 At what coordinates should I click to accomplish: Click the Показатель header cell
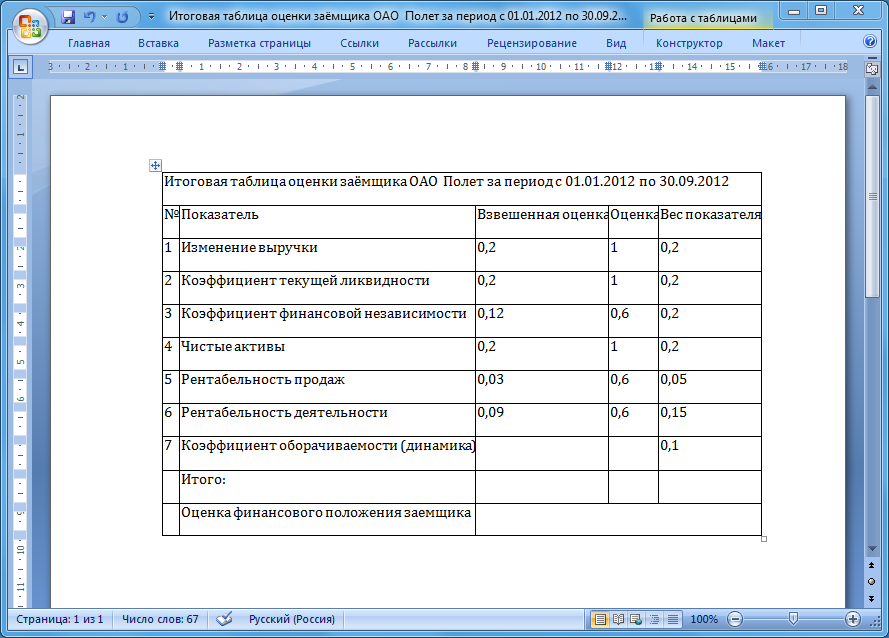click(327, 222)
